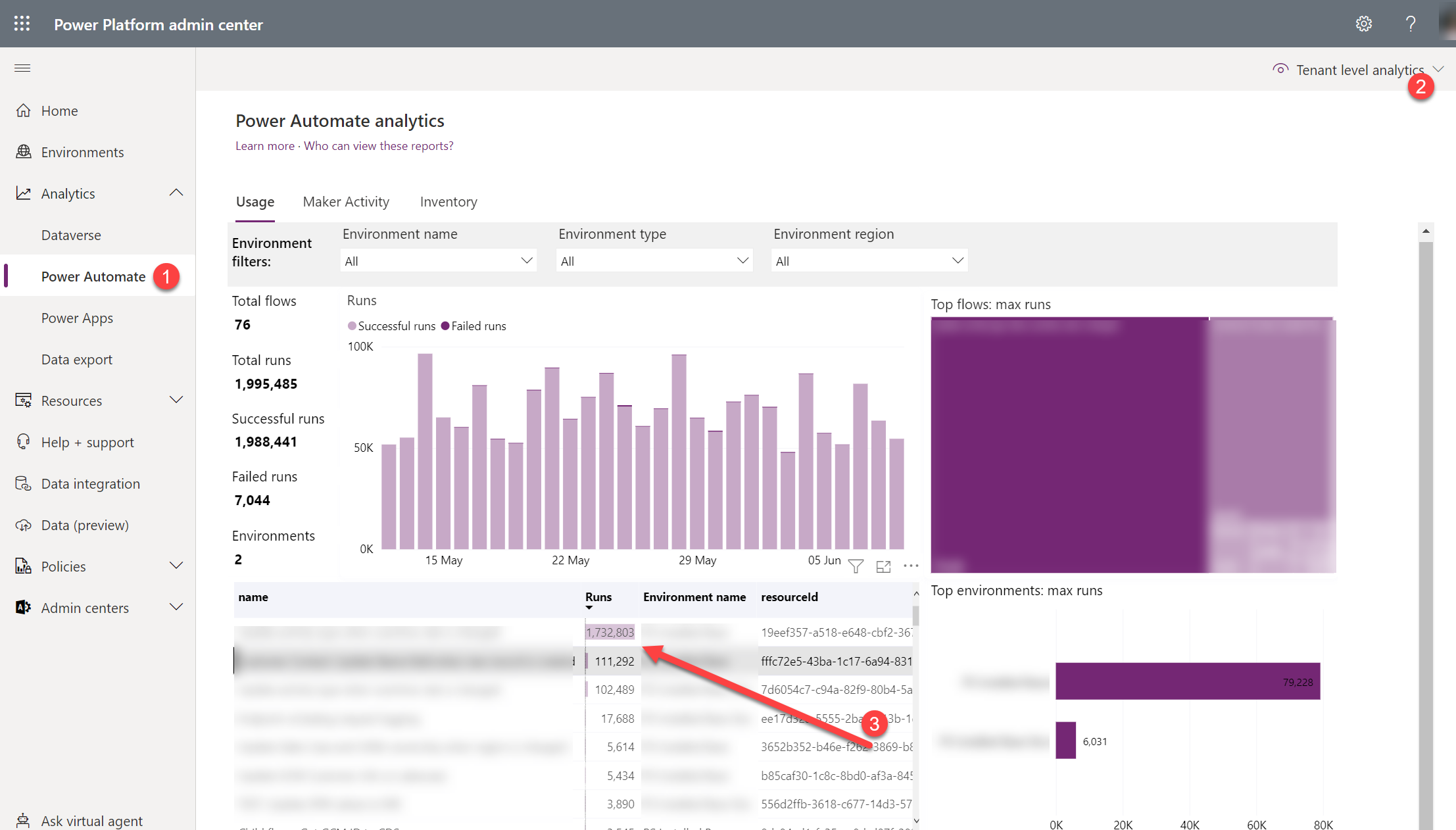Click the help question mark icon
1456x830 pixels.
(x=1410, y=24)
